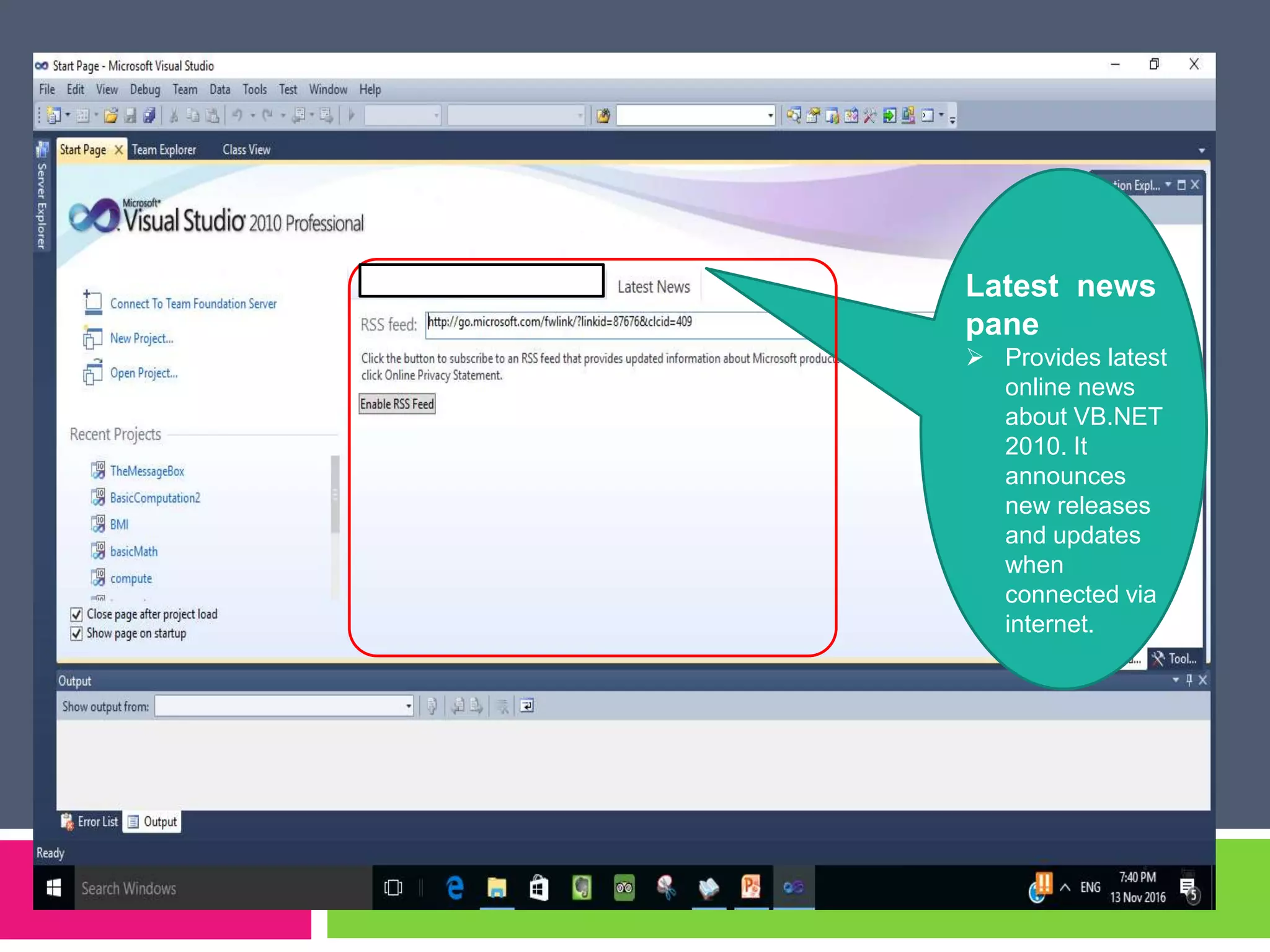Click the Navigate Backward icon

[299, 115]
